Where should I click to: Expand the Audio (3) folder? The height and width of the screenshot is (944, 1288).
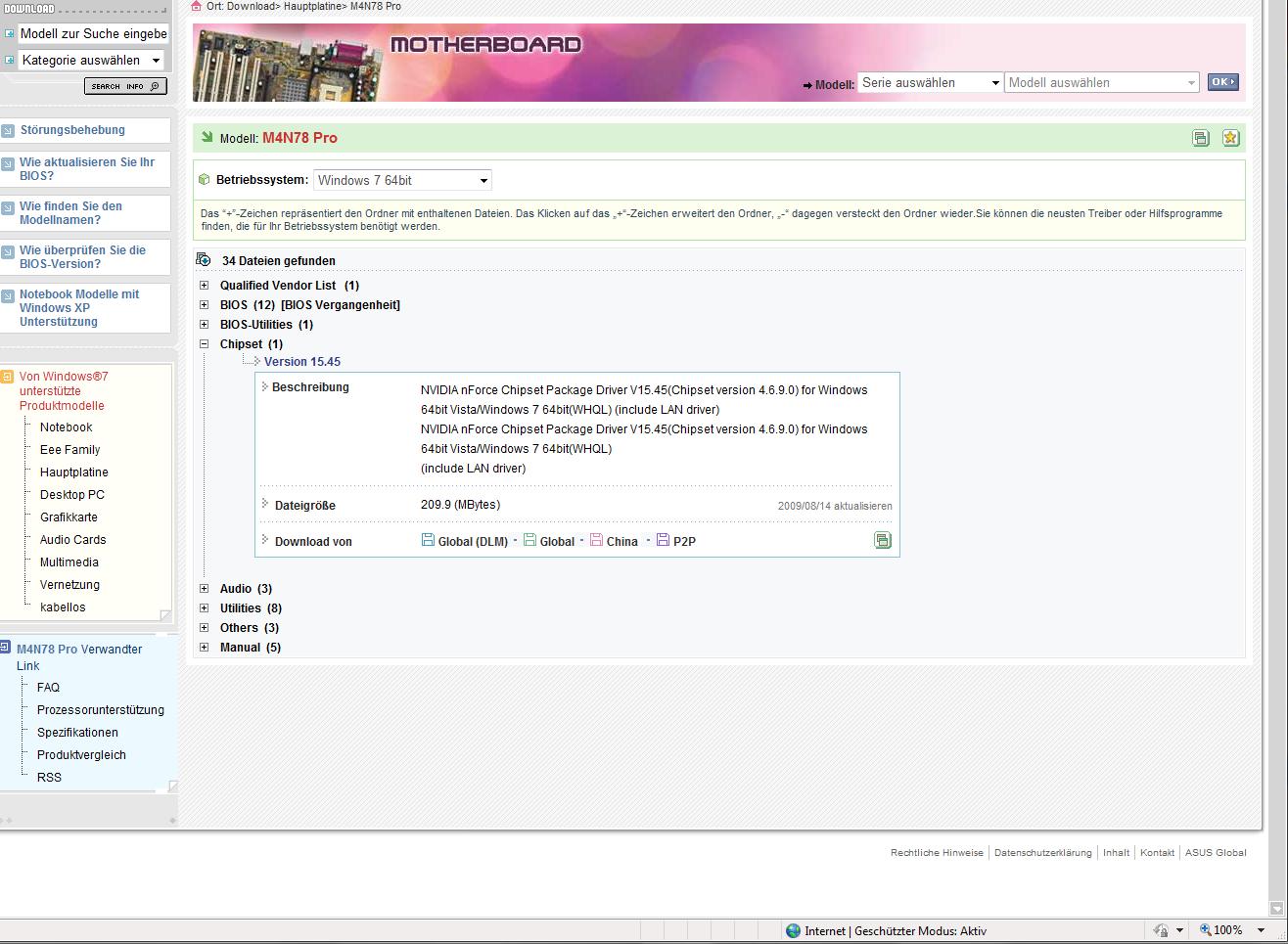(204, 588)
